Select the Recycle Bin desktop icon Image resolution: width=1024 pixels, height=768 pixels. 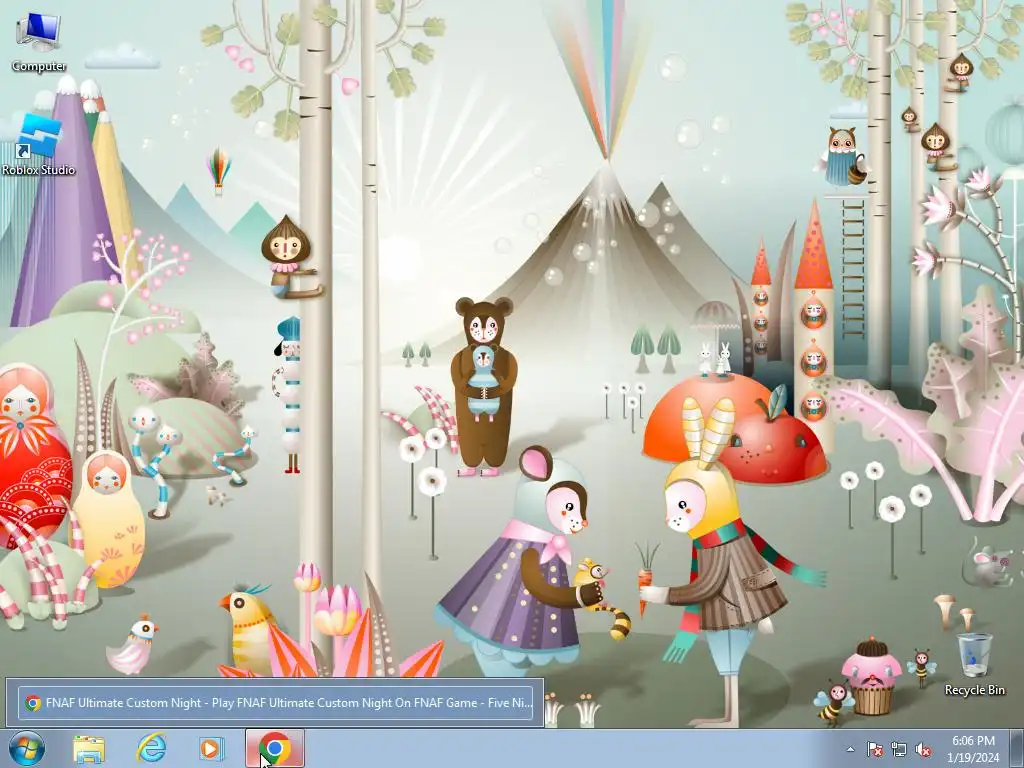click(974, 664)
